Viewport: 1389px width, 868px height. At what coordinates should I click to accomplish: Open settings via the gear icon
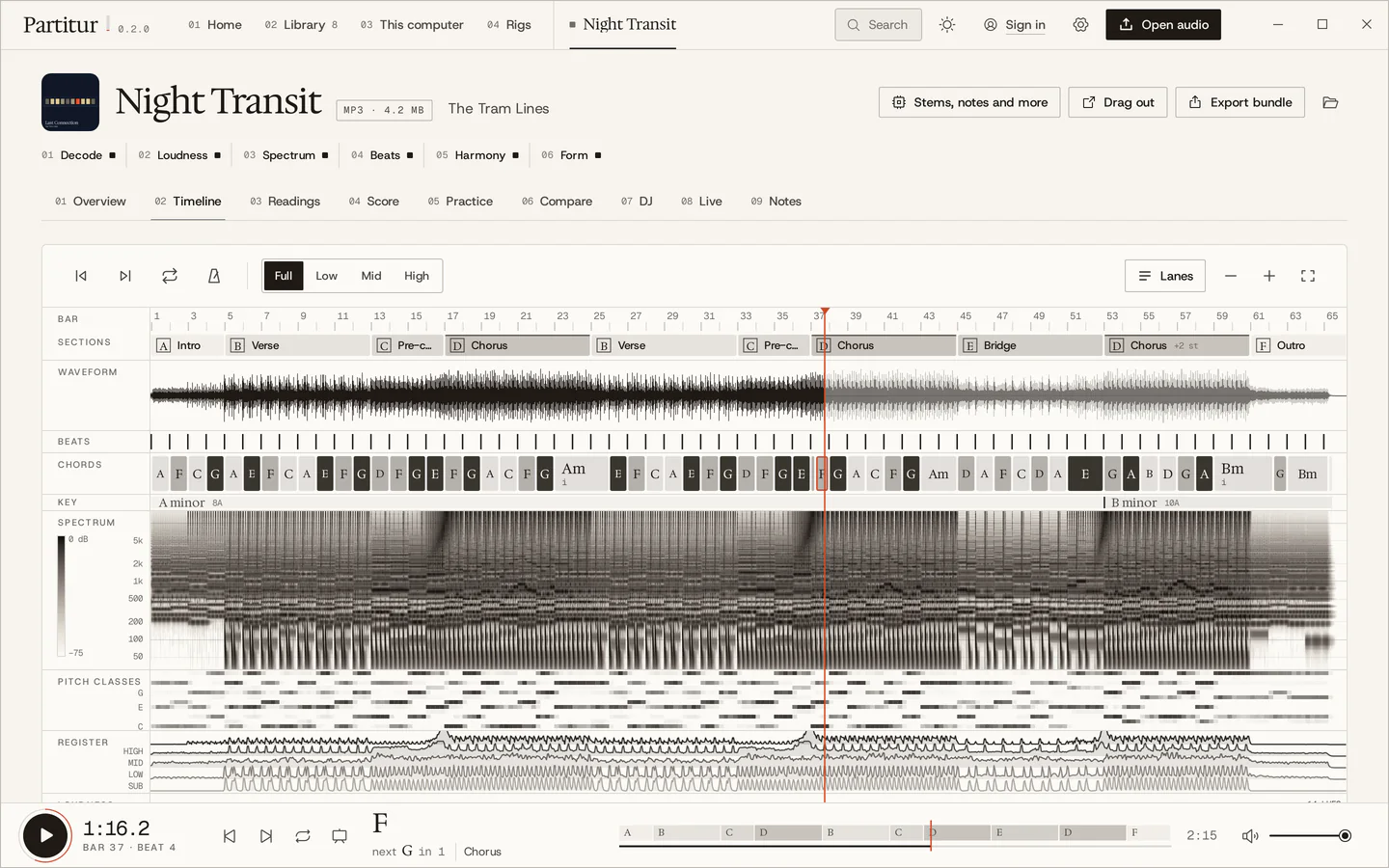pyautogui.click(x=1080, y=25)
